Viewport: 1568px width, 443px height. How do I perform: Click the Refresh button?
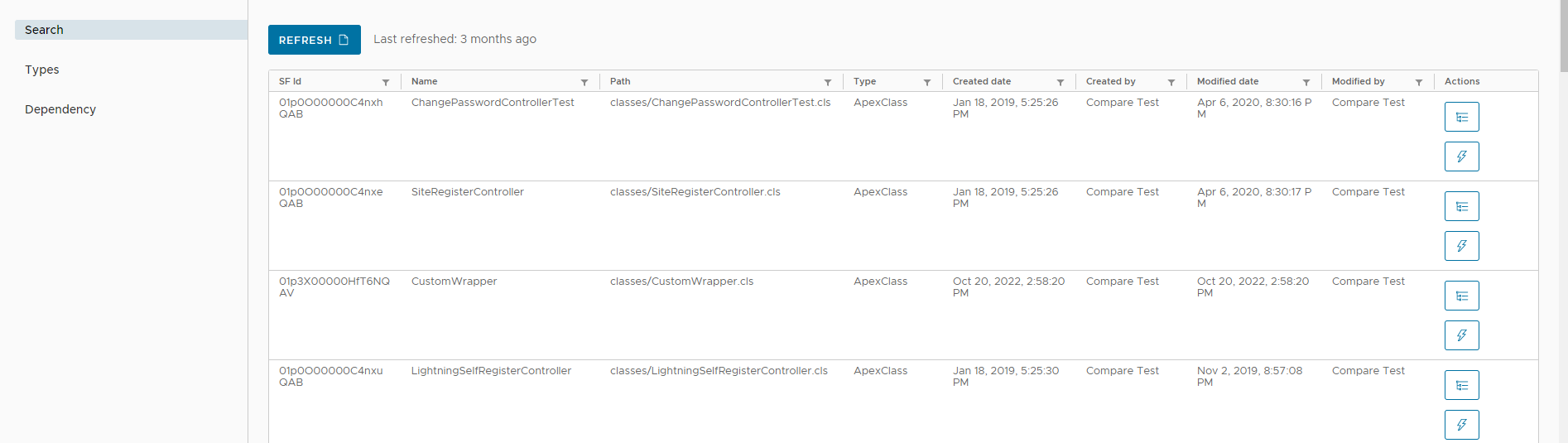[314, 40]
